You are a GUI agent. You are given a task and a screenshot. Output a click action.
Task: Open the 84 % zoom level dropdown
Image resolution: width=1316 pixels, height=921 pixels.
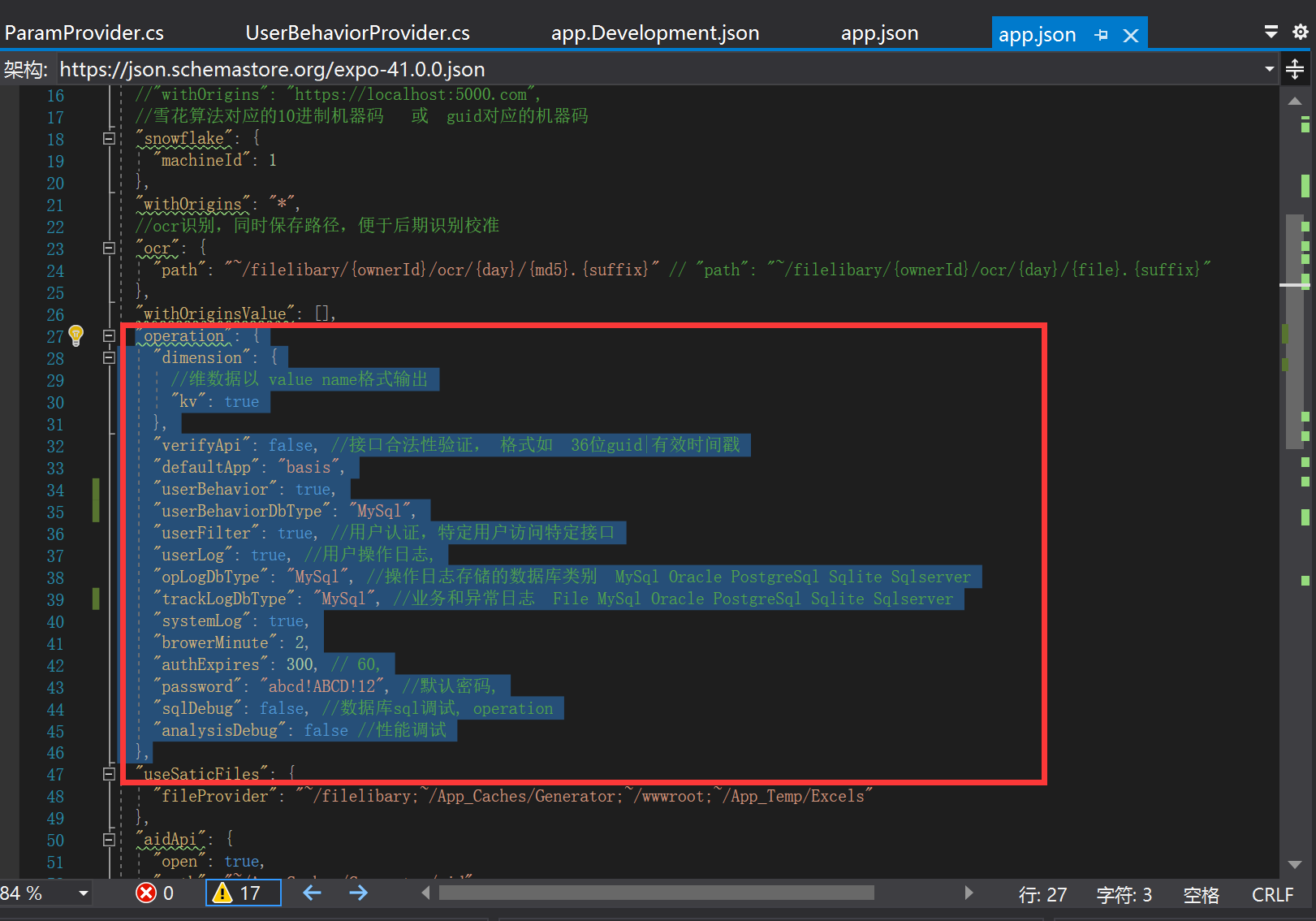(x=84, y=893)
